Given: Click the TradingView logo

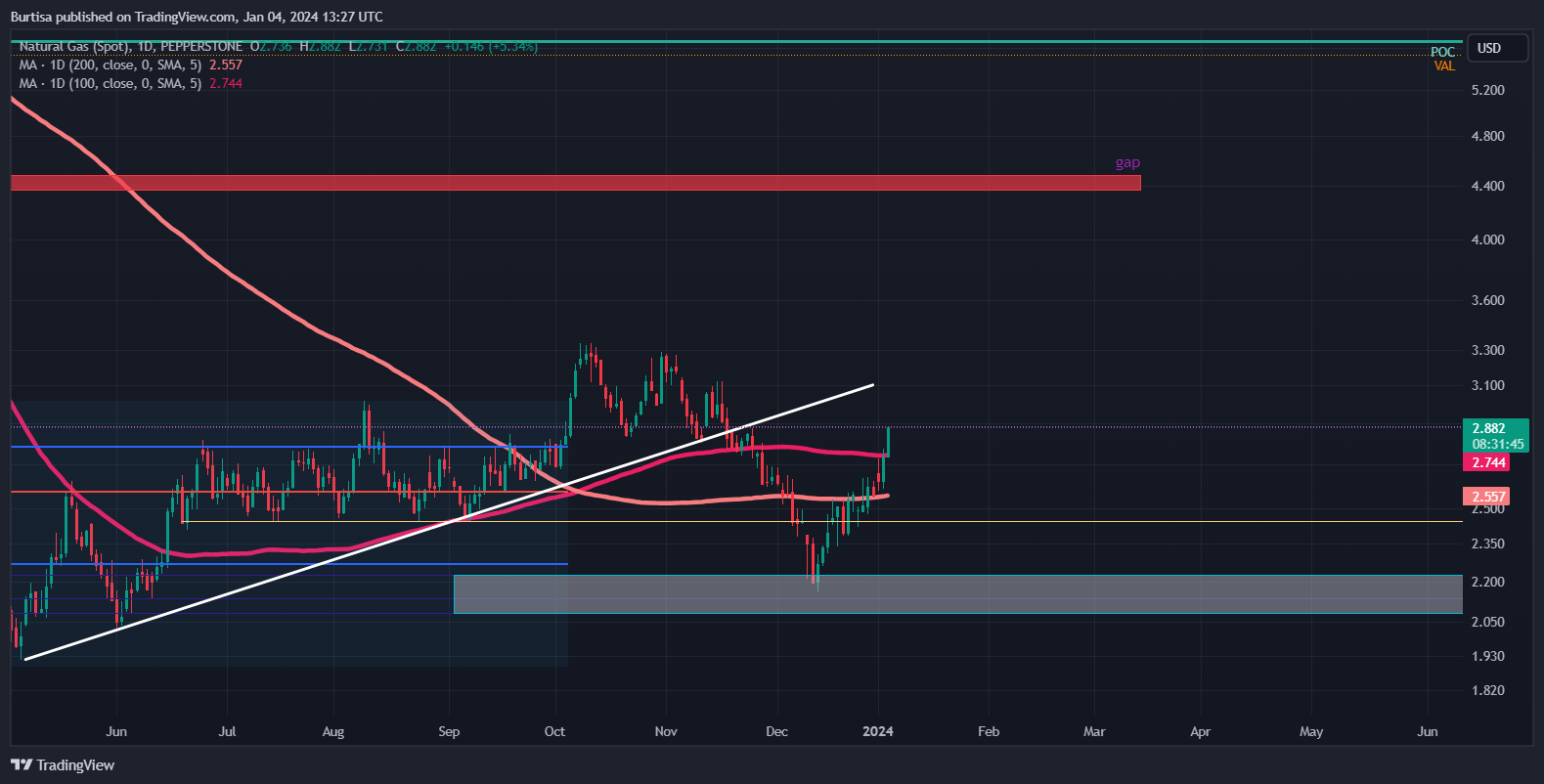Looking at the screenshot, I should [63, 765].
